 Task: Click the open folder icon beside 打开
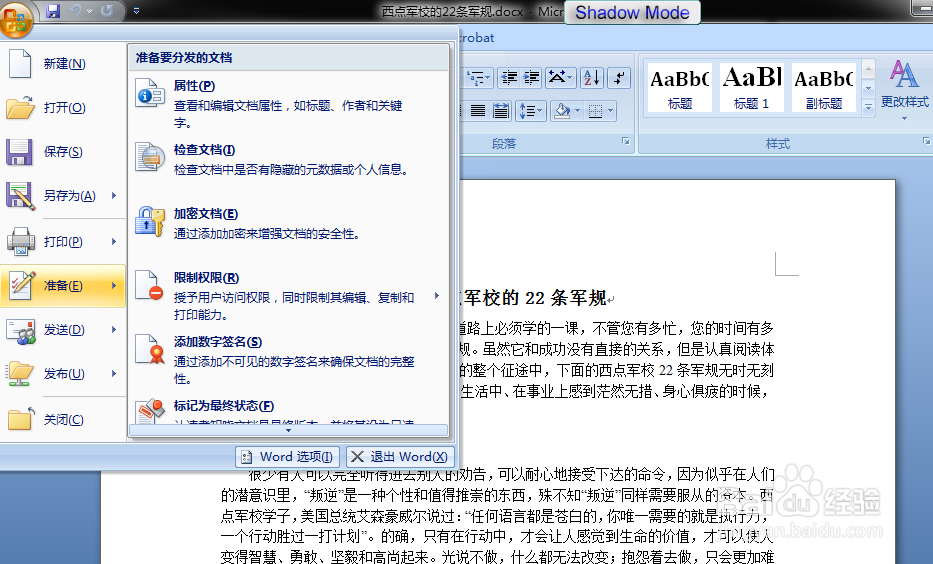click(x=20, y=108)
